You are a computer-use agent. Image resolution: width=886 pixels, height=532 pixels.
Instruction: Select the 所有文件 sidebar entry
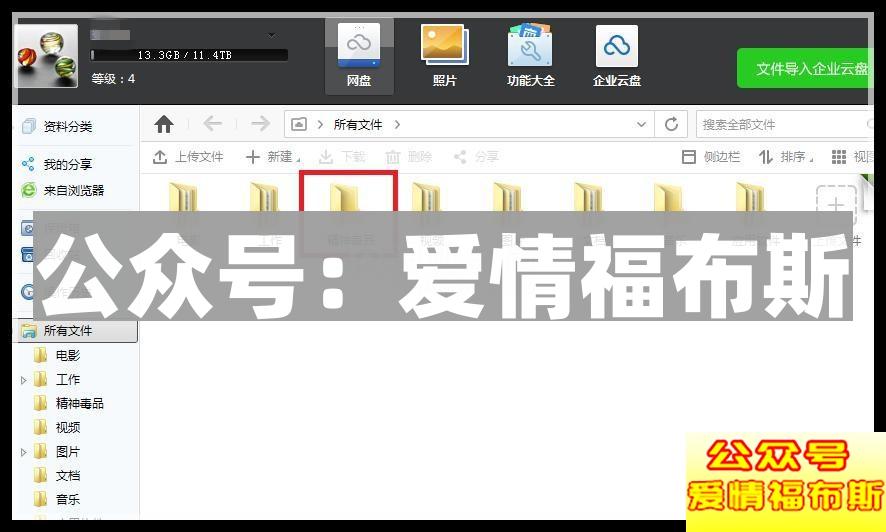click(77, 331)
